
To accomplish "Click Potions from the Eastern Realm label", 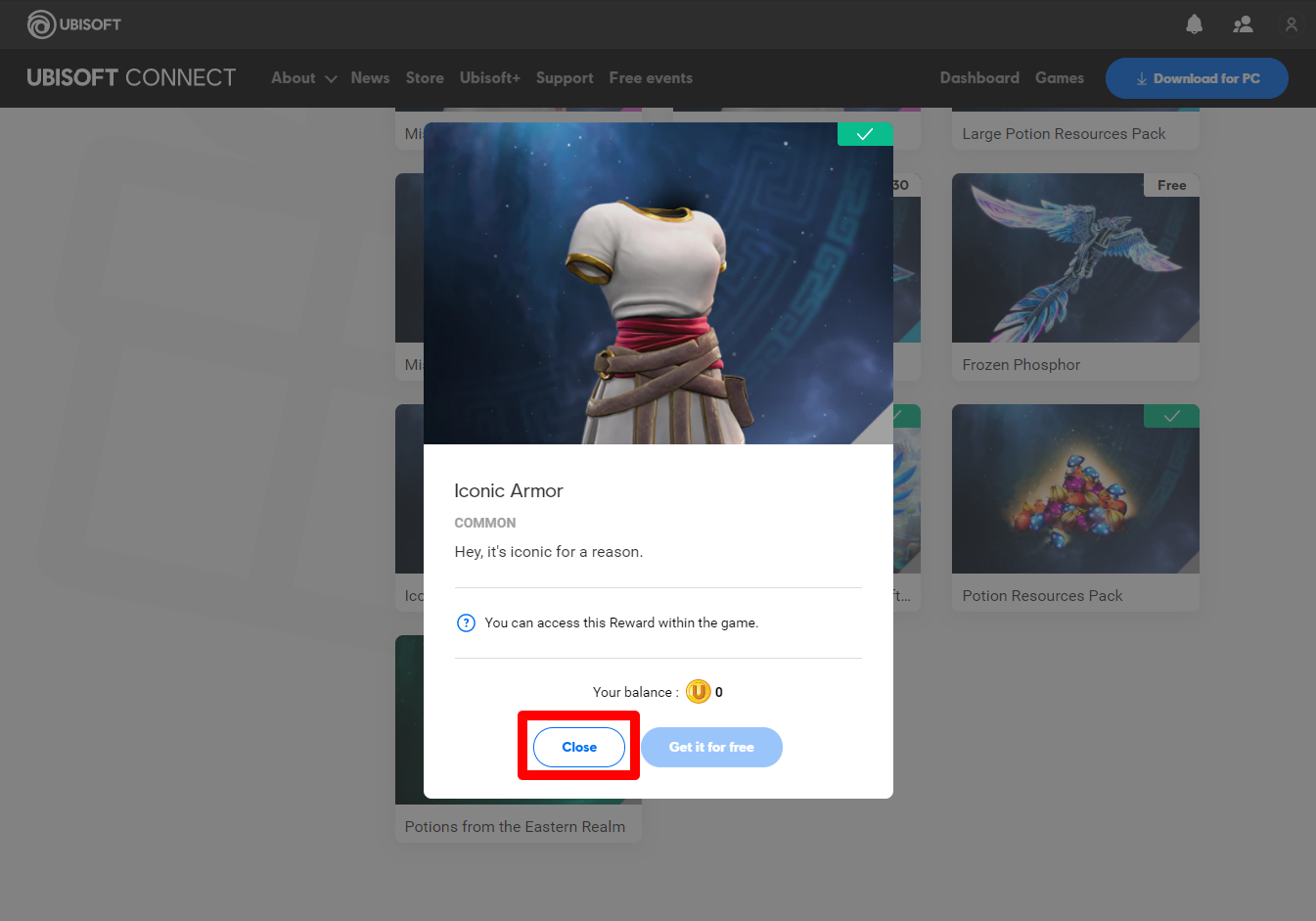I will pyautogui.click(x=515, y=827).
